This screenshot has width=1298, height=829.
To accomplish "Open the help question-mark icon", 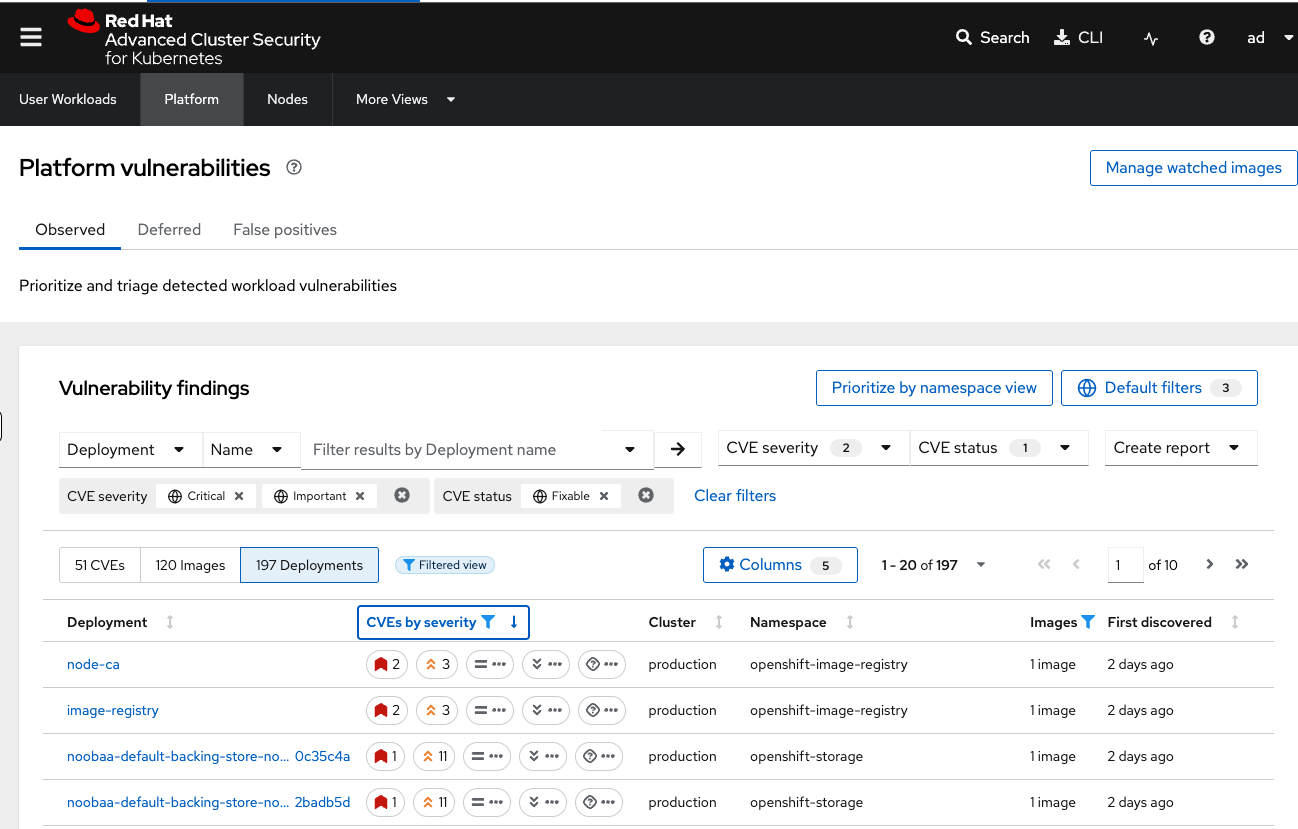I will (x=1206, y=37).
